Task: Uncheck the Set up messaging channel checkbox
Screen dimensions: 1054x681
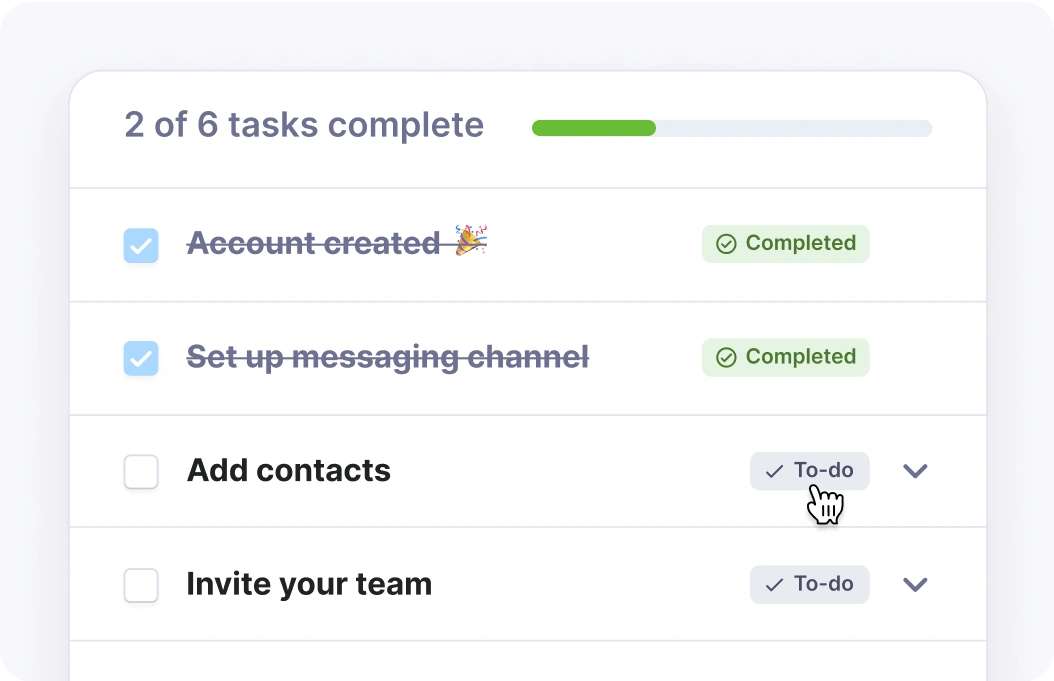Action: pyautogui.click(x=141, y=358)
